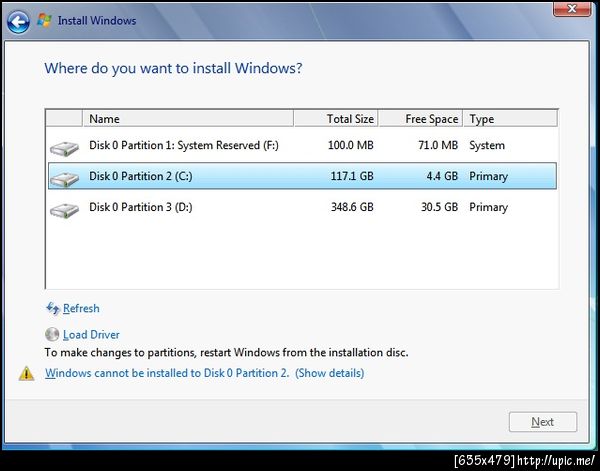Viewport: 600px width, 471px height.
Task: Sort by the Total Size column header
Action: click(336, 119)
